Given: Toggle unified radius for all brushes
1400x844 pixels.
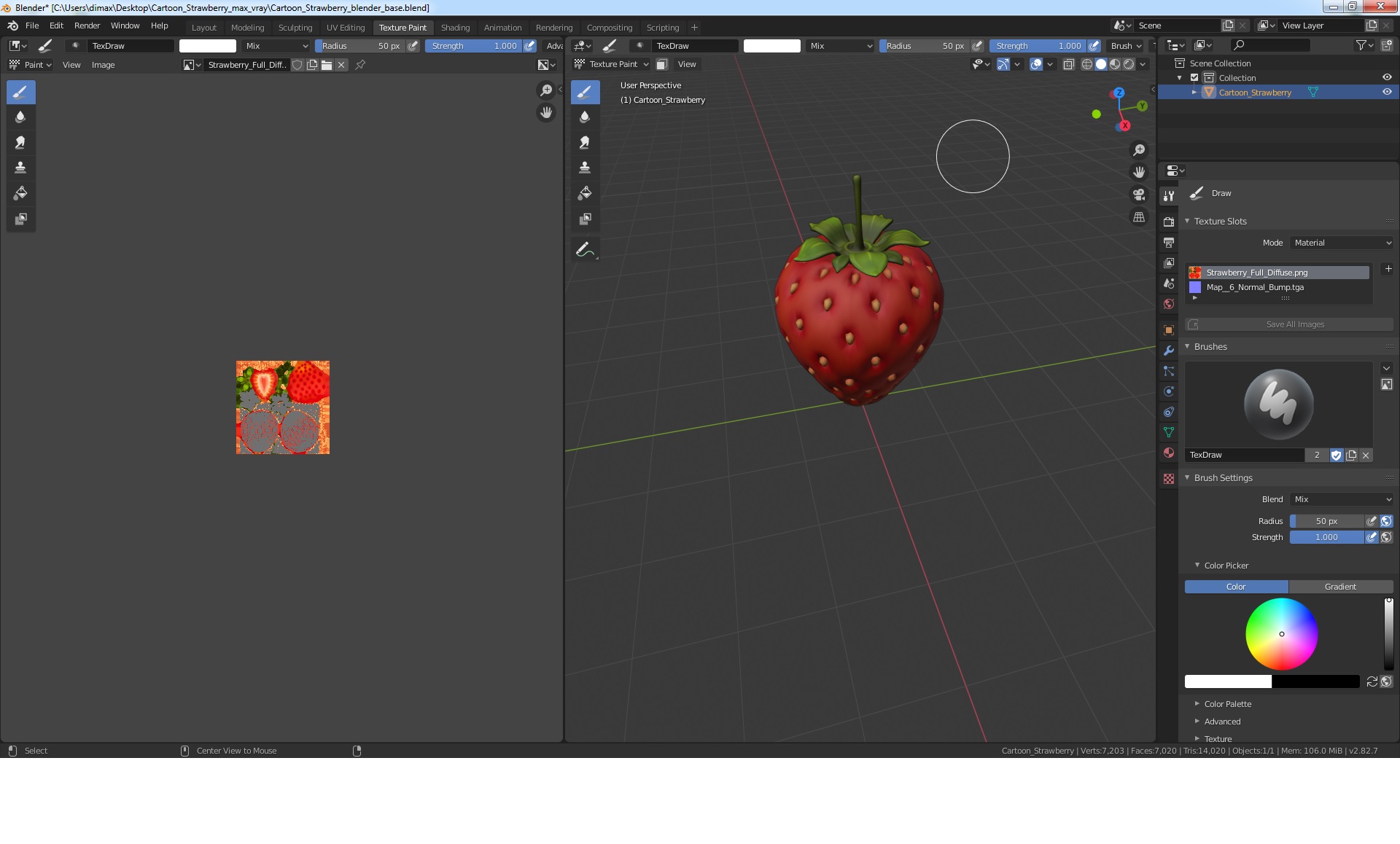Looking at the screenshot, I should coord(1387,521).
